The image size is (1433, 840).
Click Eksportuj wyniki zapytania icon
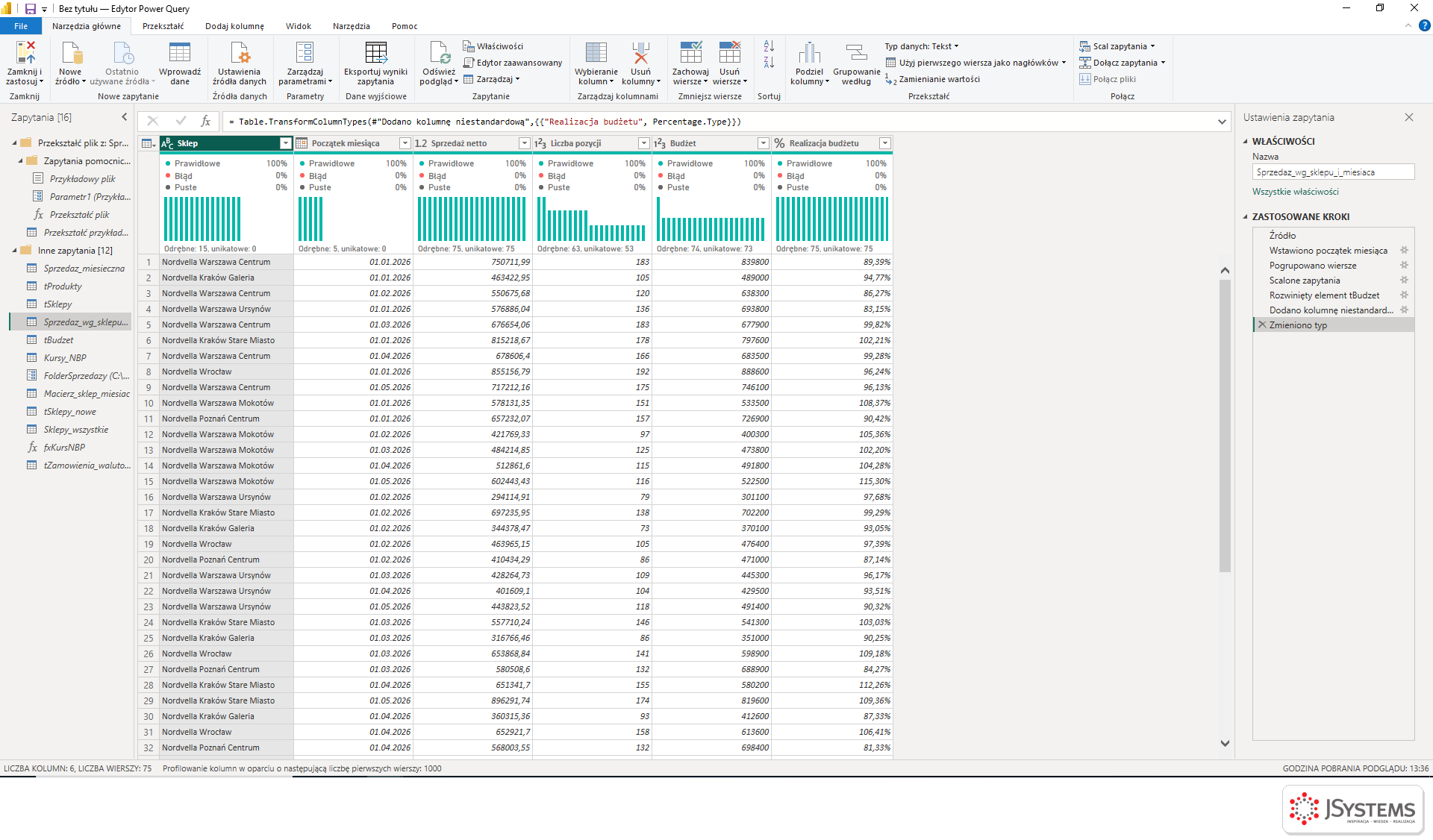point(375,53)
